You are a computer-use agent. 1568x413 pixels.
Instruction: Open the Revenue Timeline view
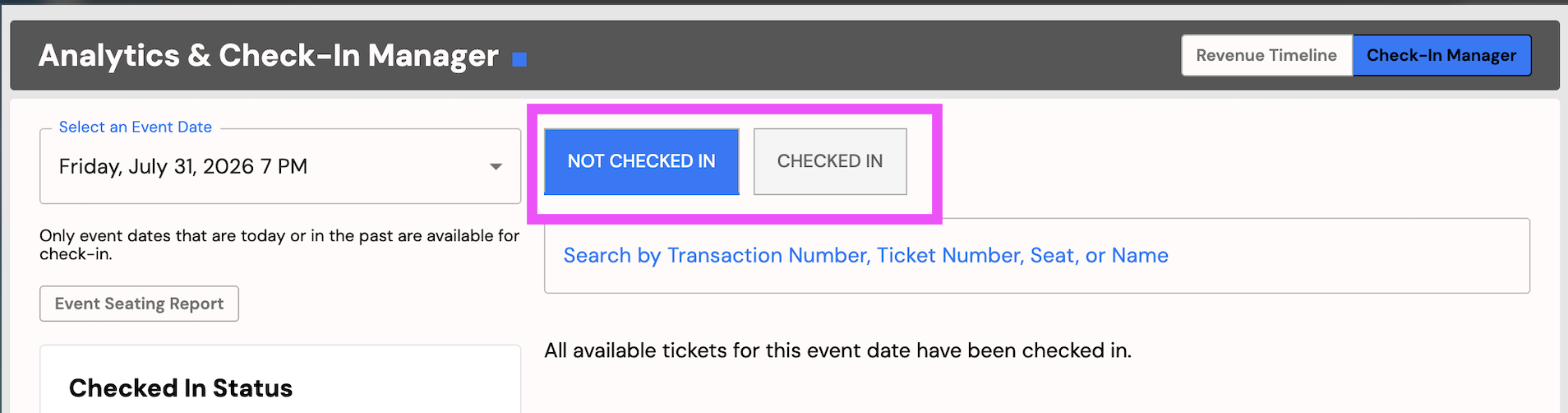click(1266, 55)
